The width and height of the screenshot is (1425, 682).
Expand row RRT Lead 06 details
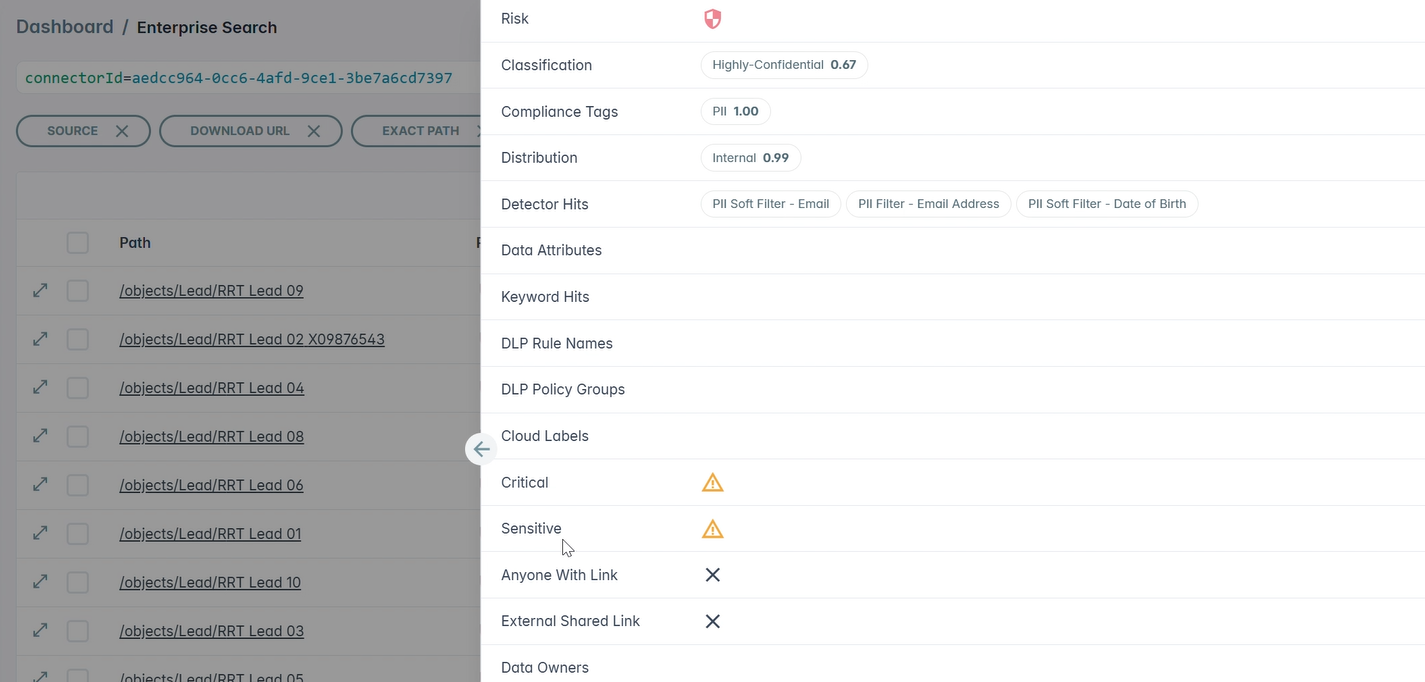tap(40, 484)
